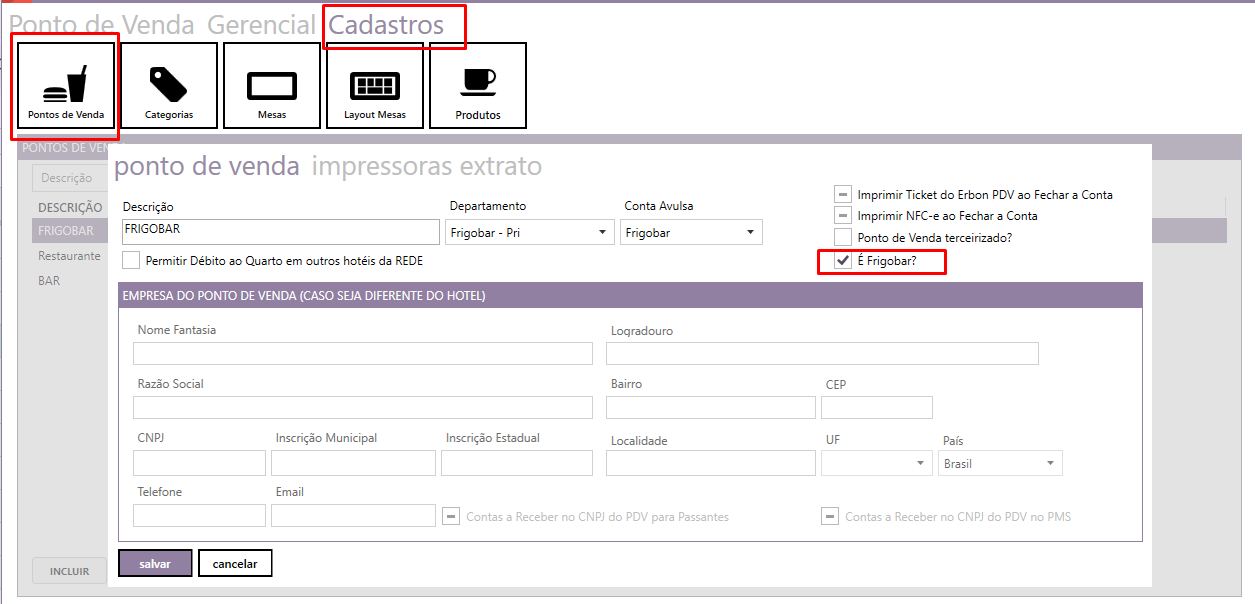This screenshot has width=1255, height=604.
Task: Toggle Imprimir Ticket do Erbon PDV checkbox
Action: click(x=843, y=195)
